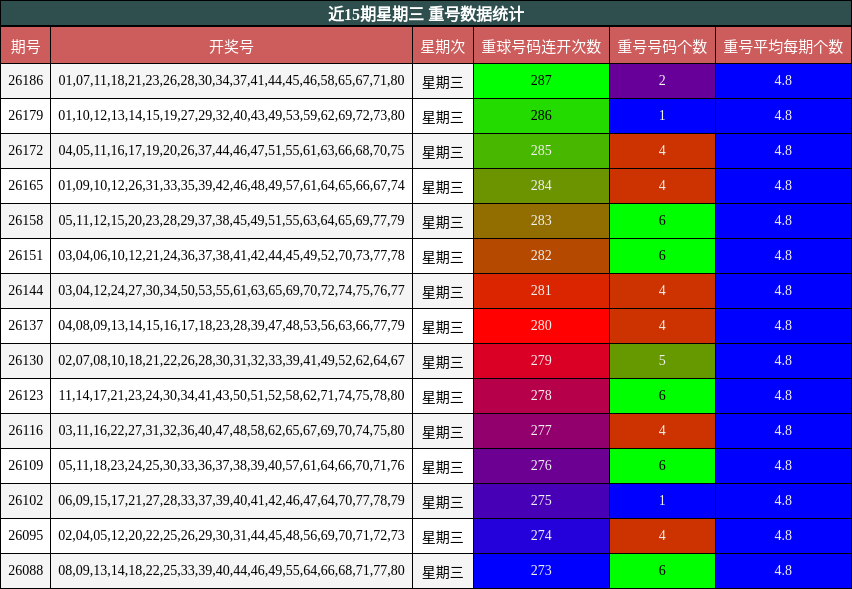Select issue number 26088

click(26, 571)
